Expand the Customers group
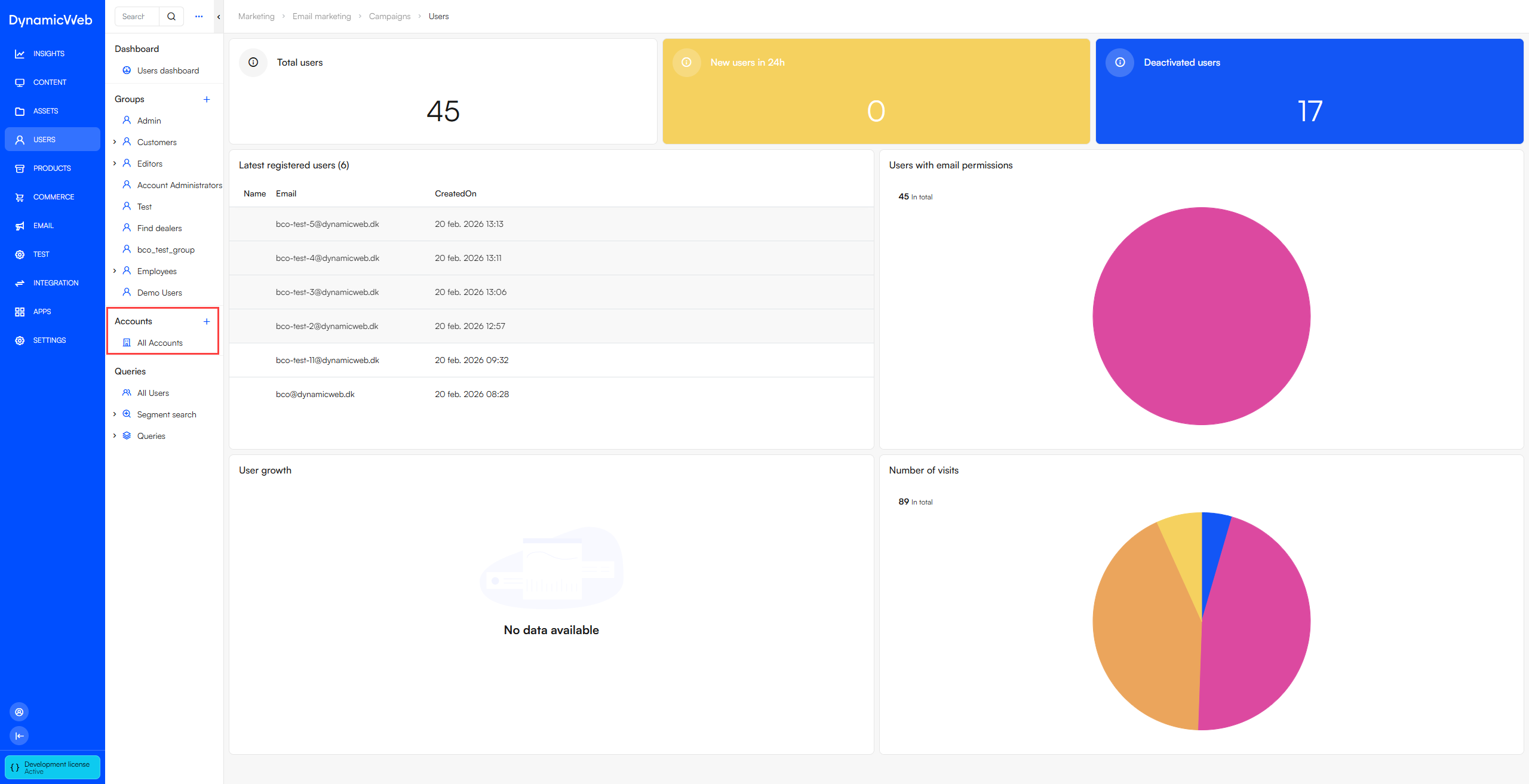 115,142
